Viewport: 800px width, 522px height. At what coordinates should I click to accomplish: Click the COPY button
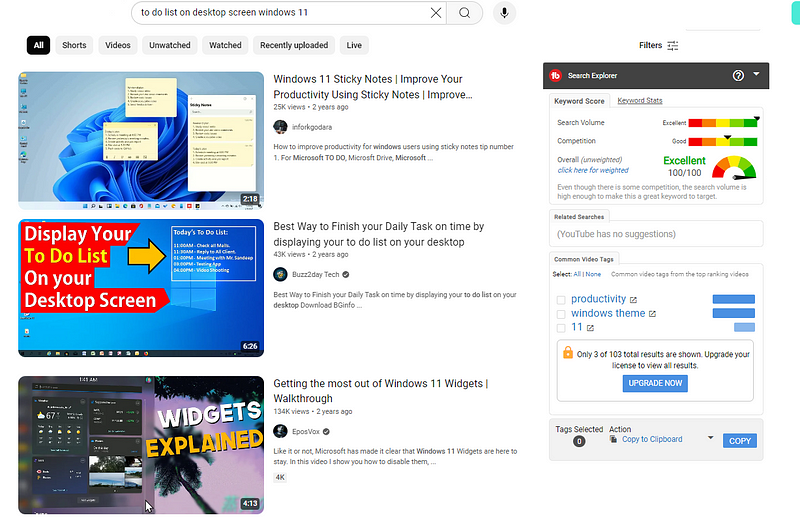[739, 441]
